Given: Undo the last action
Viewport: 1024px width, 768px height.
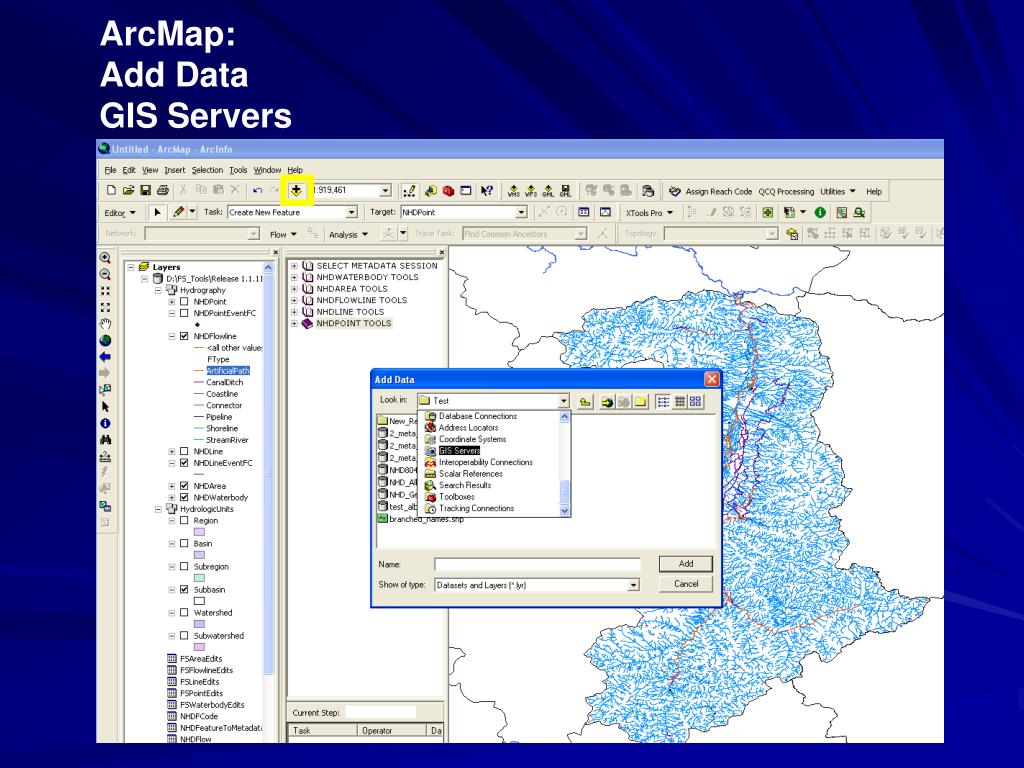Looking at the screenshot, I should point(257,190).
